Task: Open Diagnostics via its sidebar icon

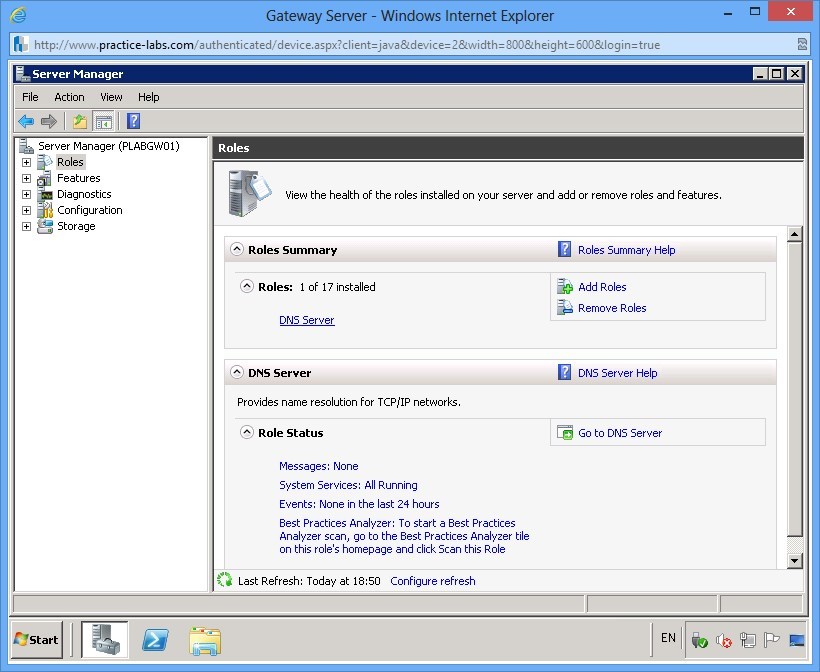Action: [44, 194]
